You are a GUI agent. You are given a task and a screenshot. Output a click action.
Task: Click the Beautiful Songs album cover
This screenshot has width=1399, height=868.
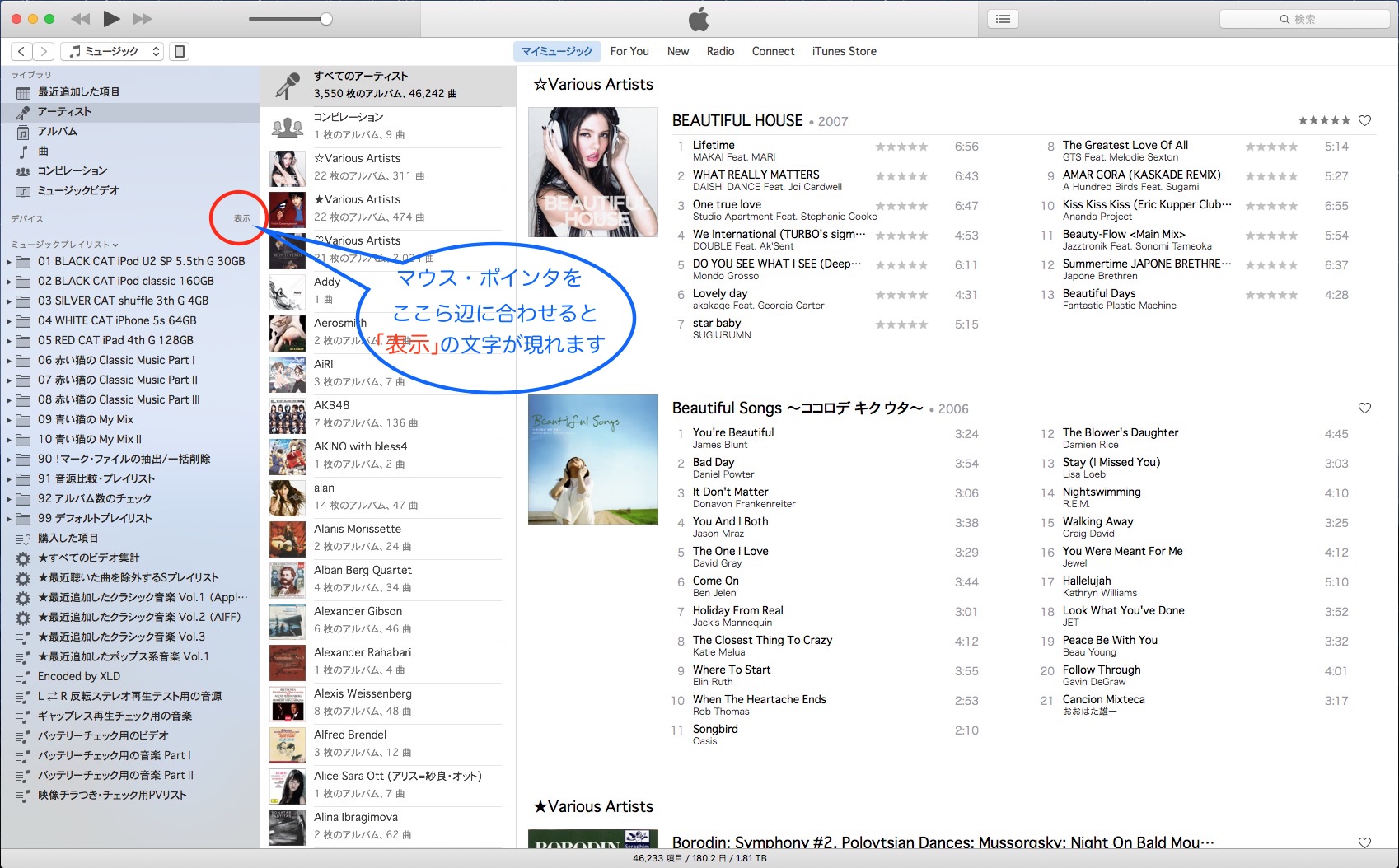pos(593,460)
